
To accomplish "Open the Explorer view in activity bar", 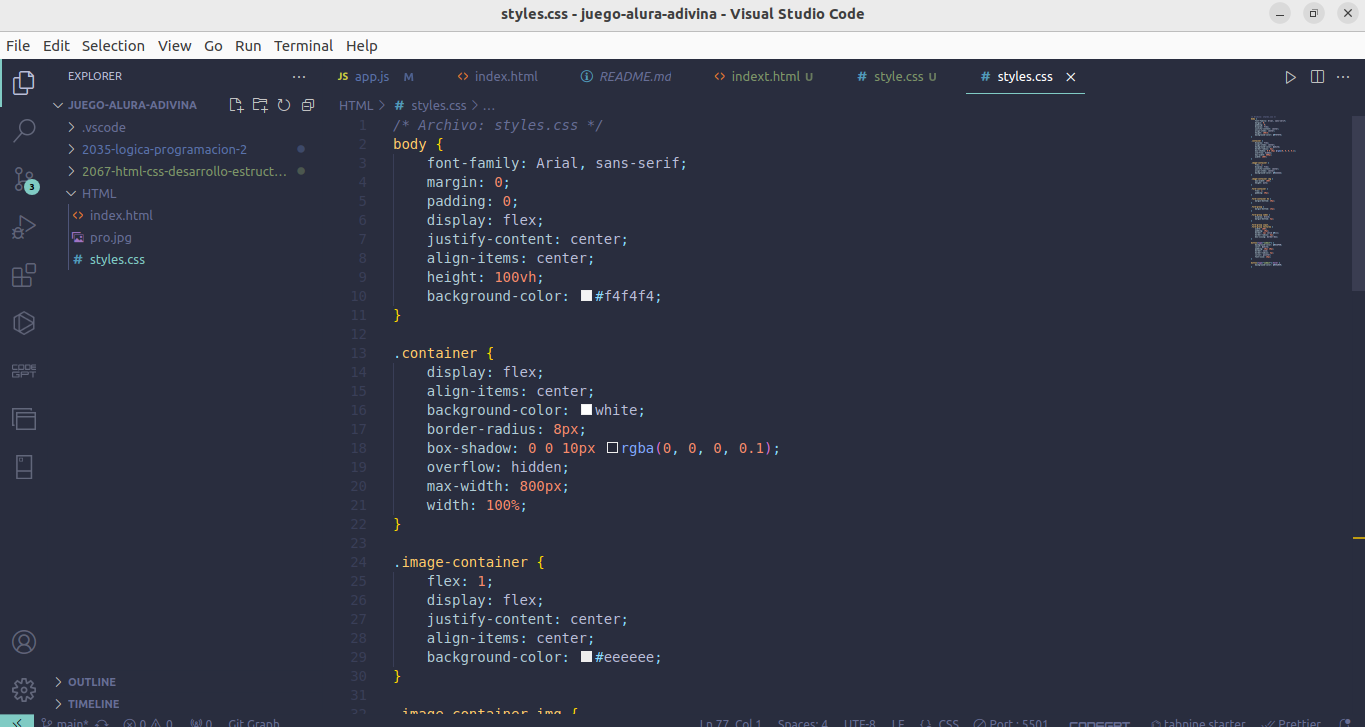I will coord(23,83).
